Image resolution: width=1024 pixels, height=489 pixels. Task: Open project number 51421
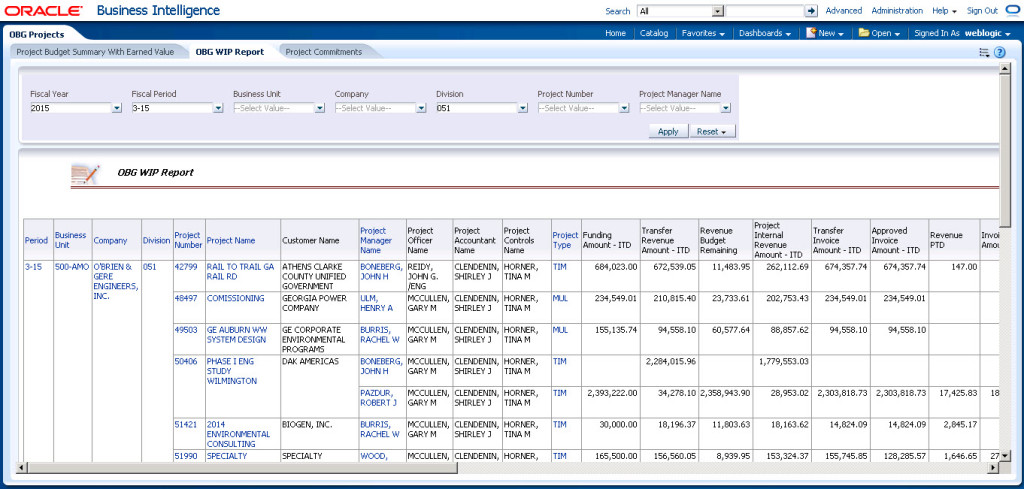click(185, 424)
